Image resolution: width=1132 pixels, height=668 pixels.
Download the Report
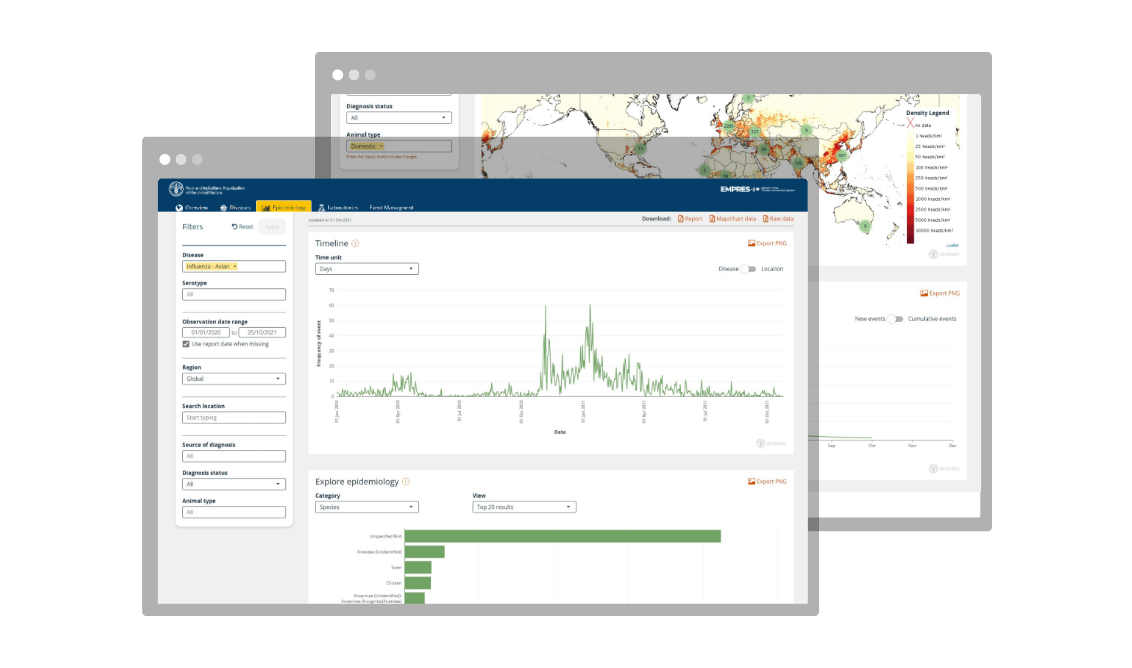click(690, 219)
